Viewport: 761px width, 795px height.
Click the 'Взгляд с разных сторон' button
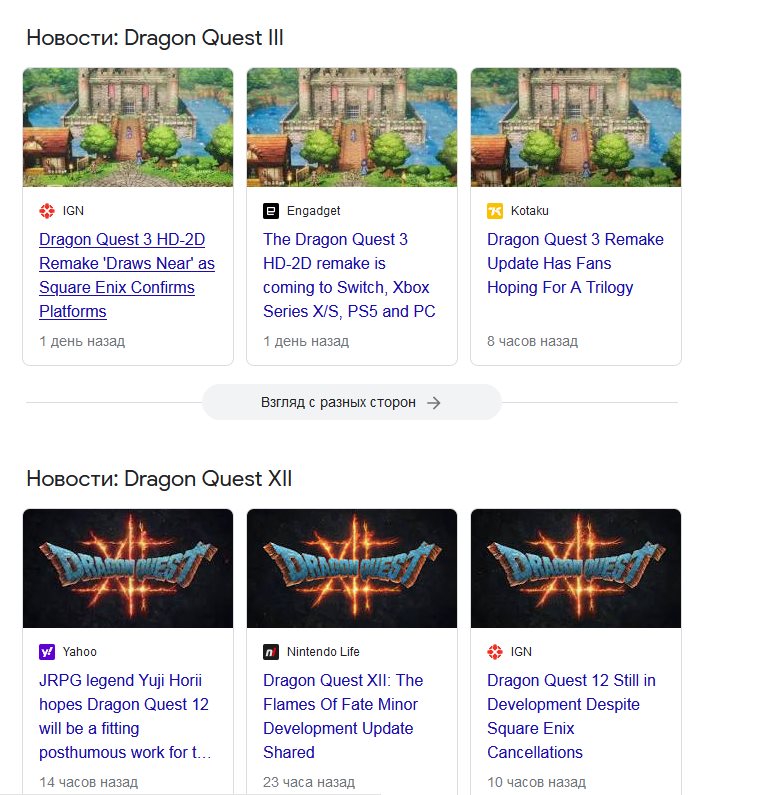pyautogui.click(x=351, y=403)
